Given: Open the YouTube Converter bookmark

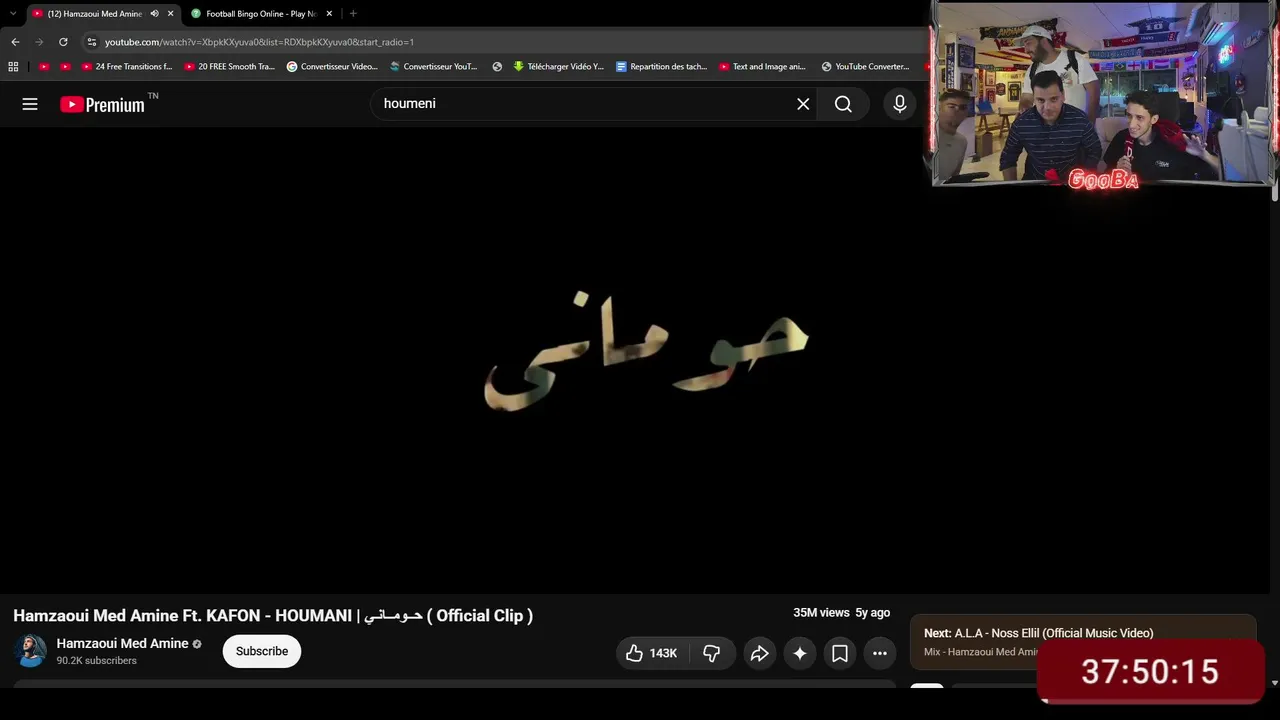Looking at the screenshot, I should tap(866, 67).
